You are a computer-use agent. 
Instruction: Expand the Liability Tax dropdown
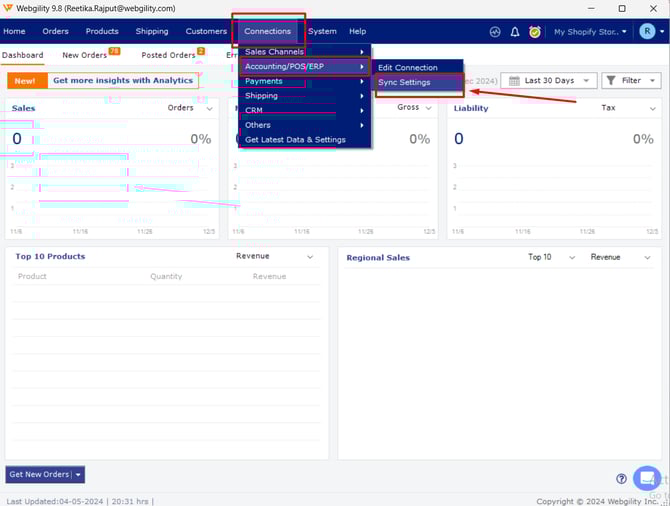tap(649, 108)
